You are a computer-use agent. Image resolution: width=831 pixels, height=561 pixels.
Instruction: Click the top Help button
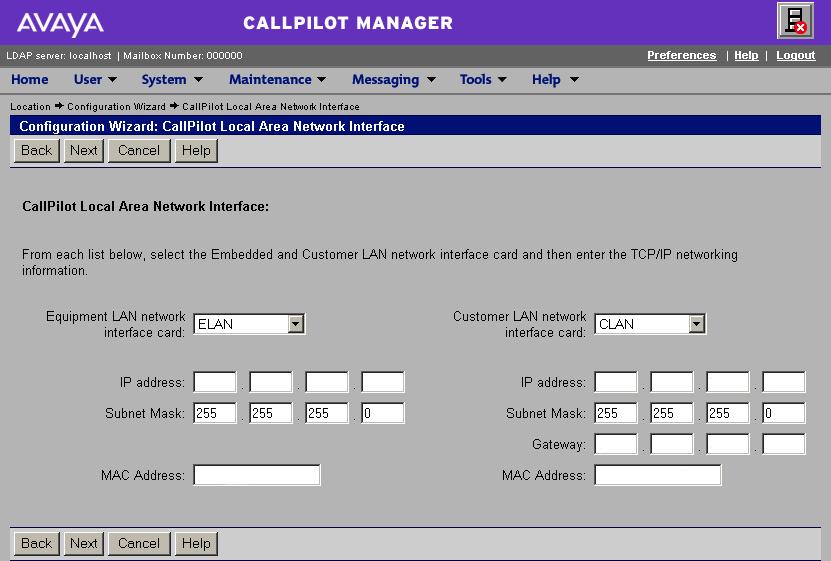click(196, 150)
